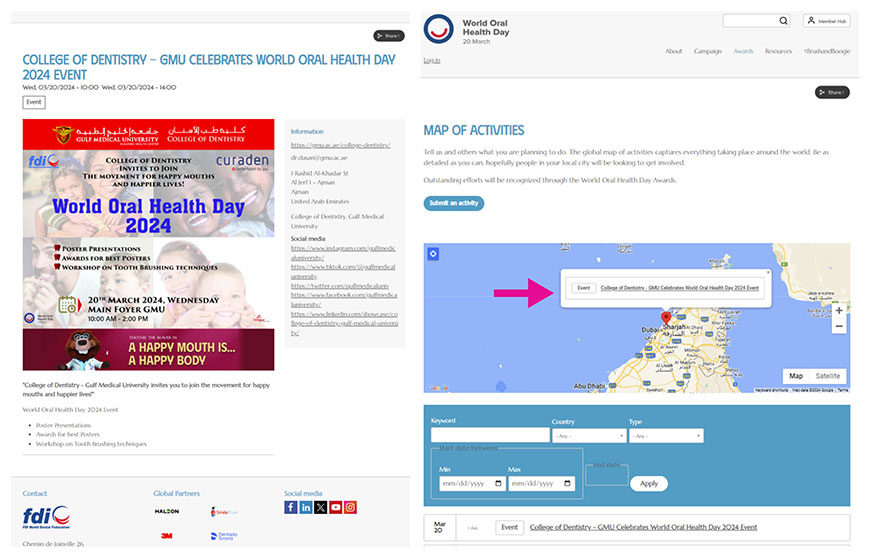Click the Event tag in Mar 20 list row
Viewport: 870px width, 558px height.
(509, 527)
